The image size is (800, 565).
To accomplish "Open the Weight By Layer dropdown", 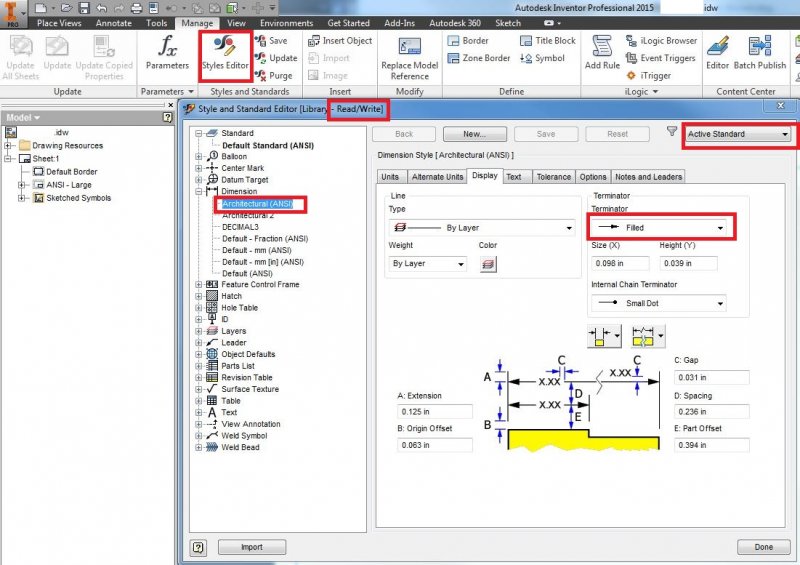I will point(427,264).
